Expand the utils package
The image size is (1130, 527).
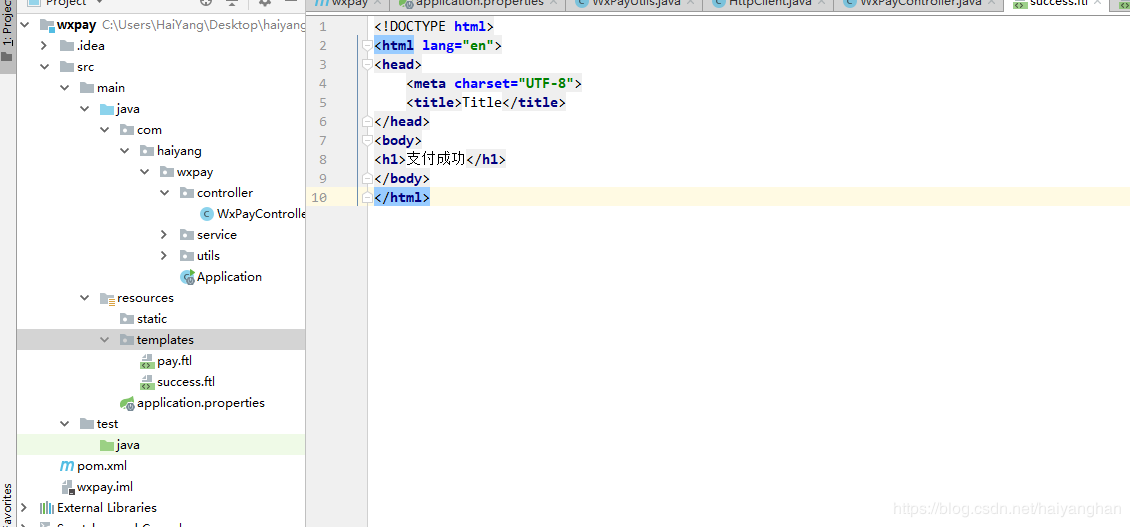164,256
